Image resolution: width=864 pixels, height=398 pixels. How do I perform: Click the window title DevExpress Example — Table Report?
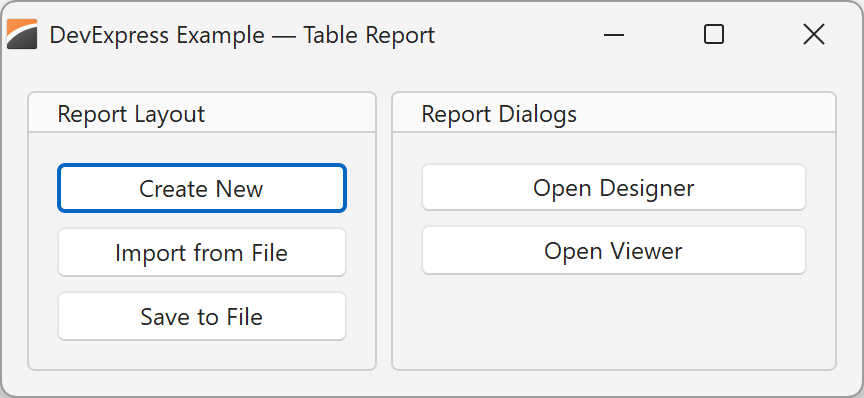(242, 35)
